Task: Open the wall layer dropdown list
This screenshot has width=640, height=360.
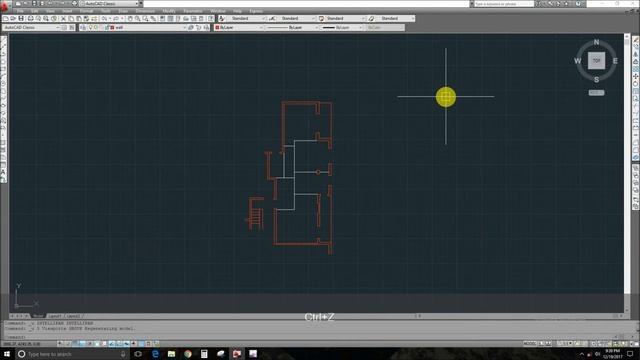Action: [184, 27]
